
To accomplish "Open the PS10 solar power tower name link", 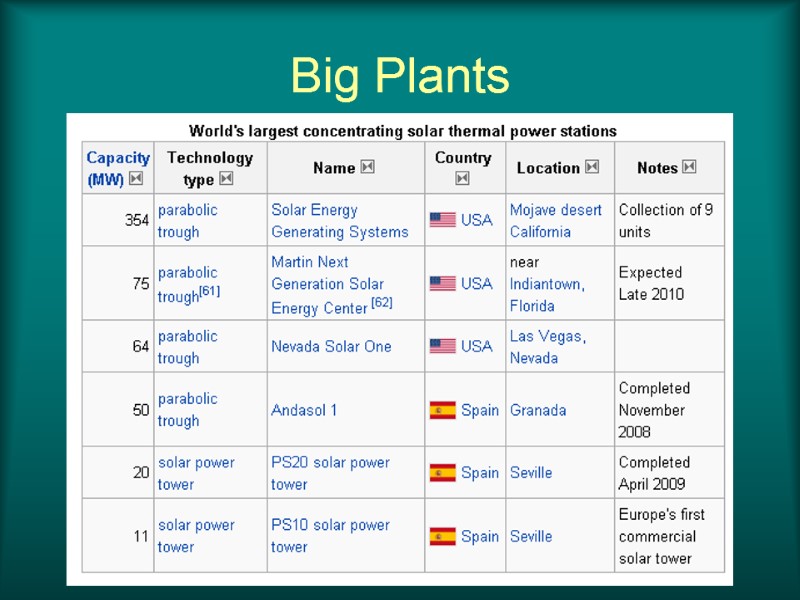I will (x=330, y=536).
